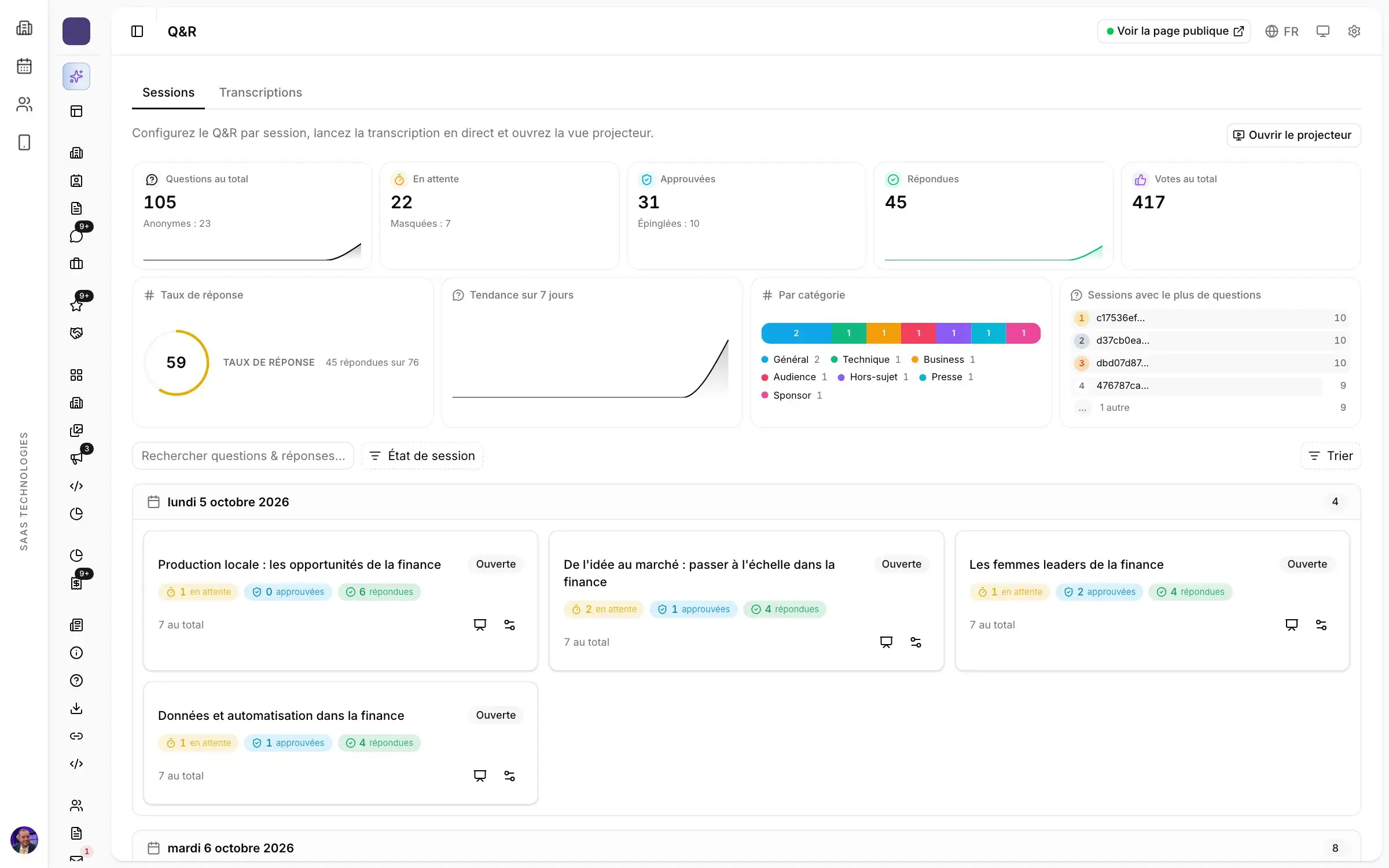Click Voir la page publique button
The height and width of the screenshot is (868, 1389).
tap(1174, 31)
